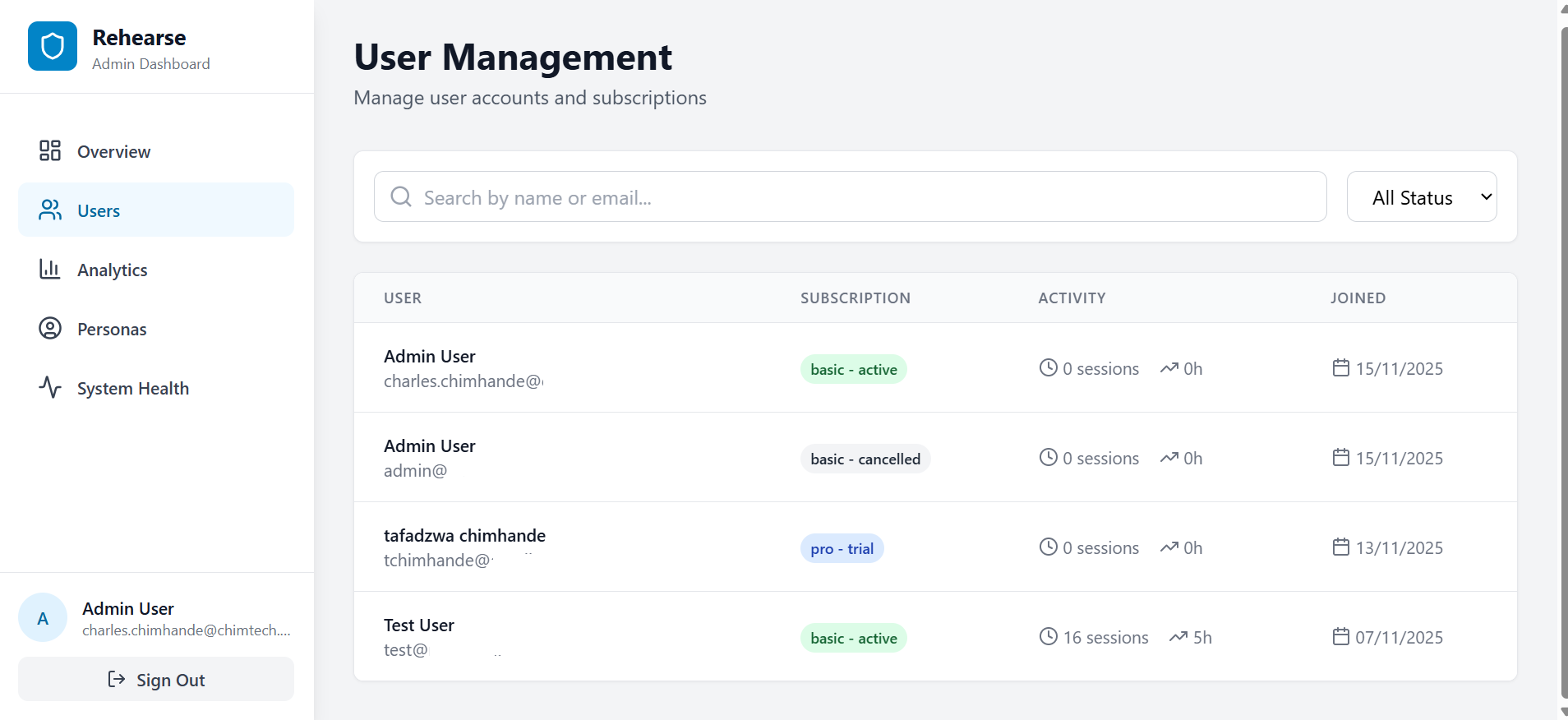Screen dimensions: 1568x720
Task: Navigate to the Personas section
Action: [112, 329]
